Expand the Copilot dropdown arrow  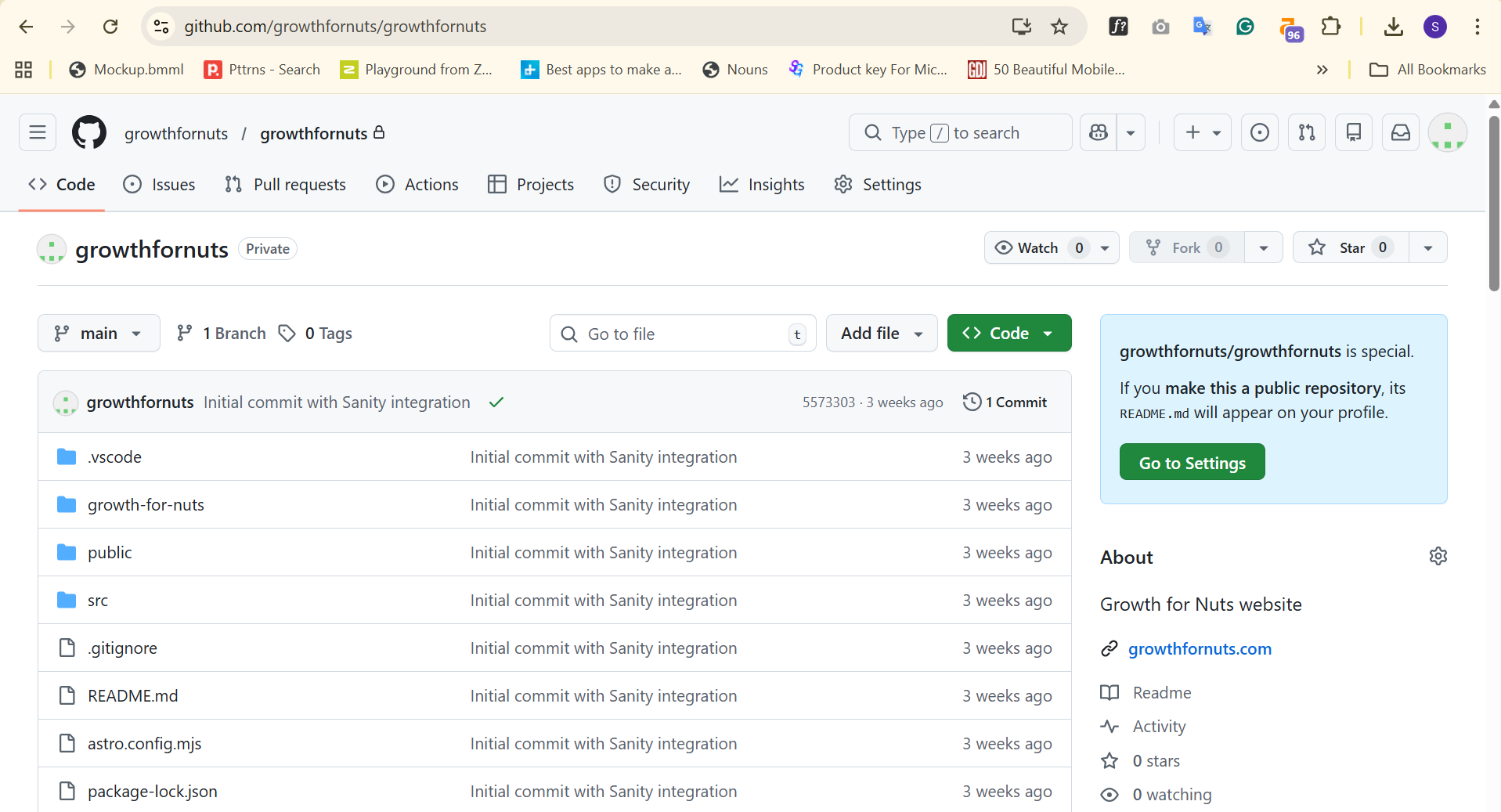(x=1131, y=132)
